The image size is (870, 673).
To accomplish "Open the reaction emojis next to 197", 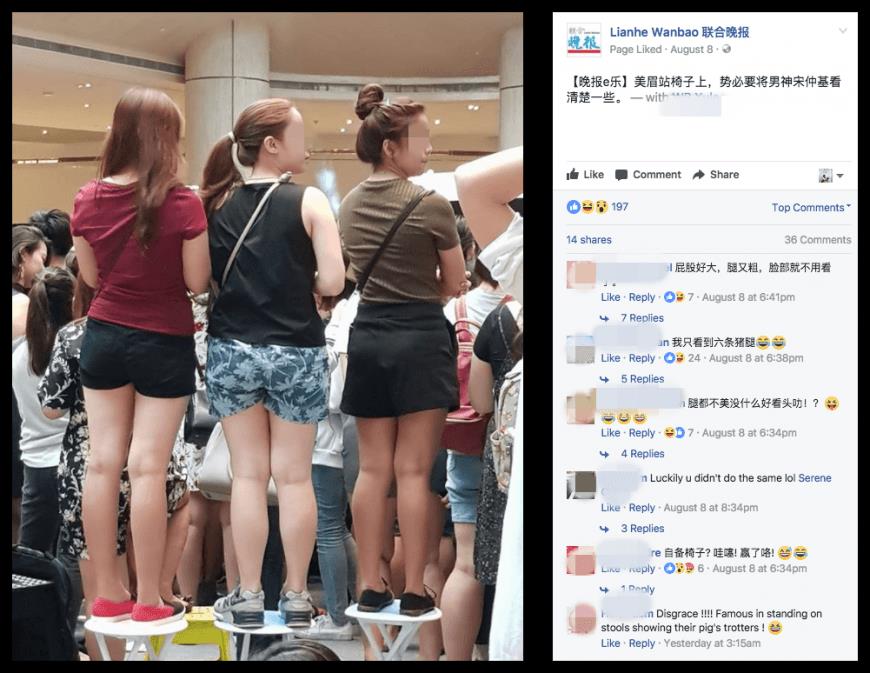I will [x=588, y=207].
